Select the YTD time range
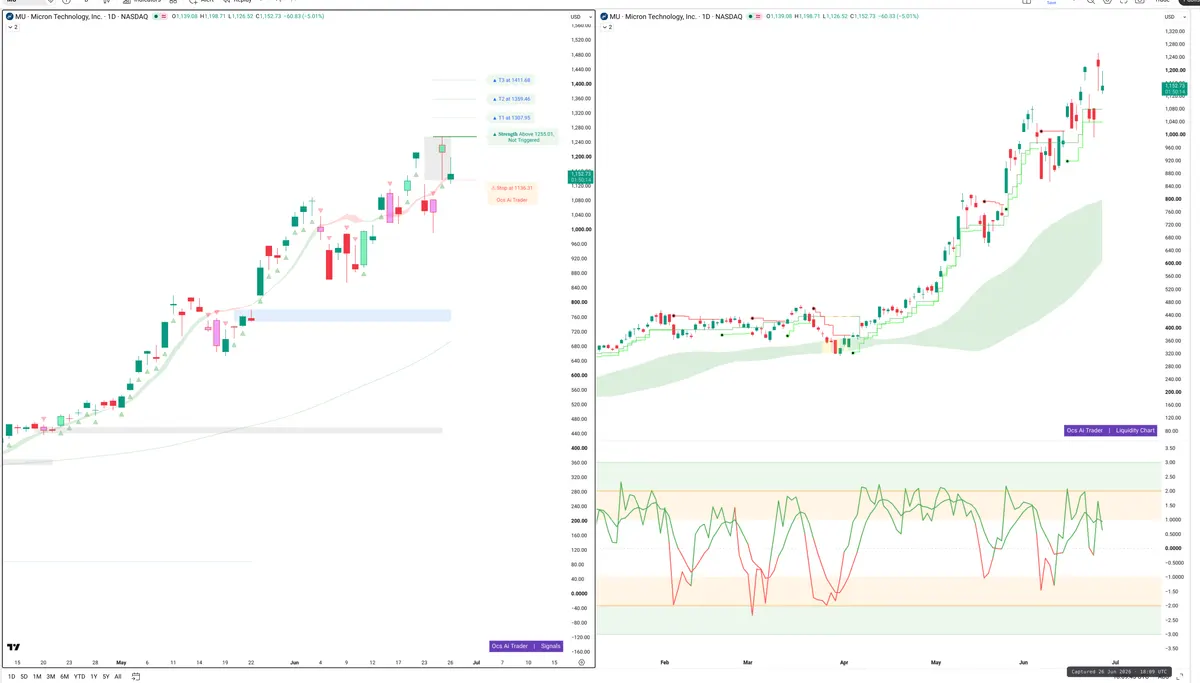 pyautogui.click(x=80, y=677)
